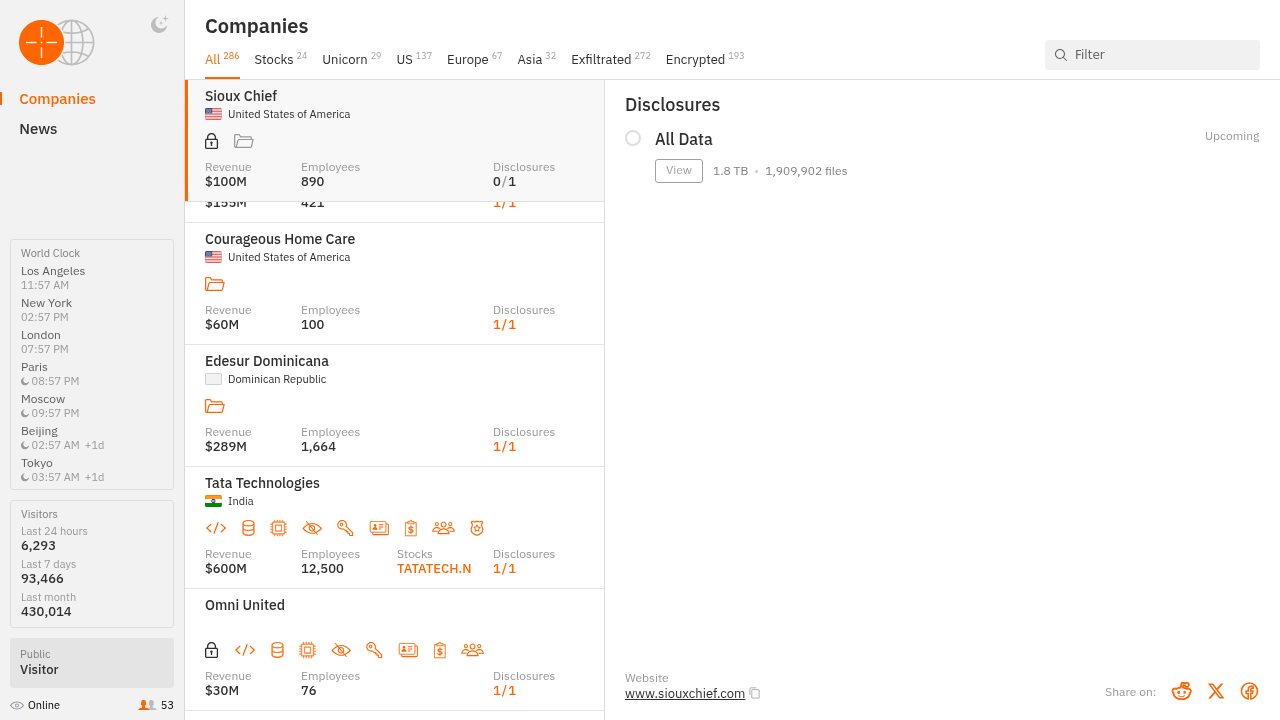Open the www.siouxchief.com link

(685, 694)
